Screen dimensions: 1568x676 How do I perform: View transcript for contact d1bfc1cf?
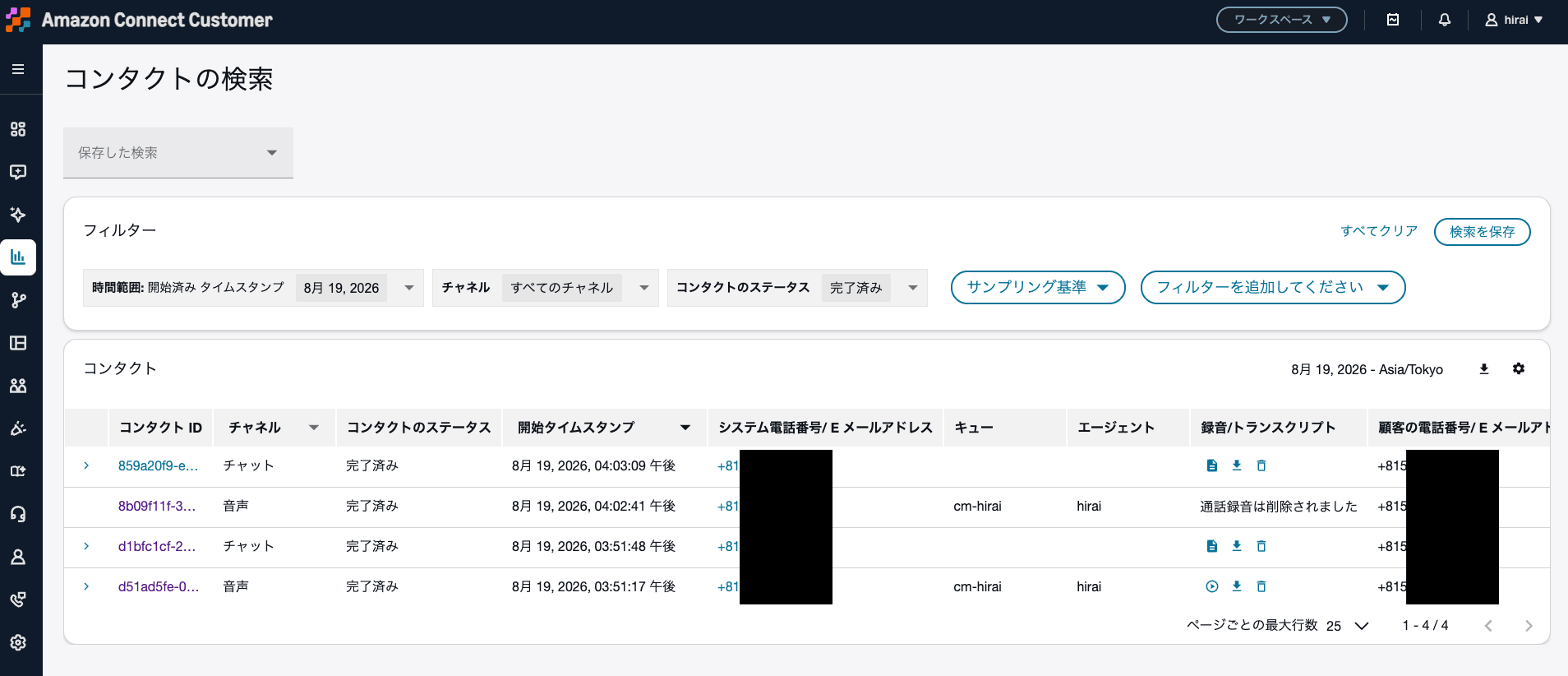[x=1212, y=546]
